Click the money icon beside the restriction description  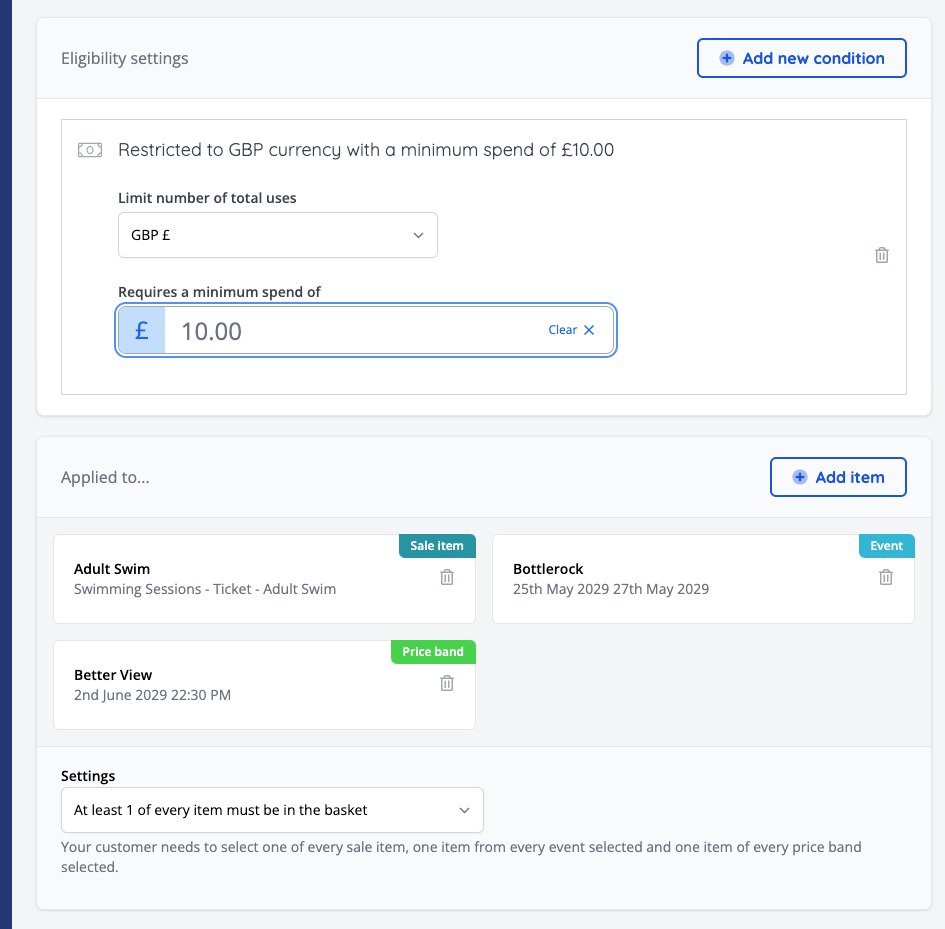click(x=90, y=149)
